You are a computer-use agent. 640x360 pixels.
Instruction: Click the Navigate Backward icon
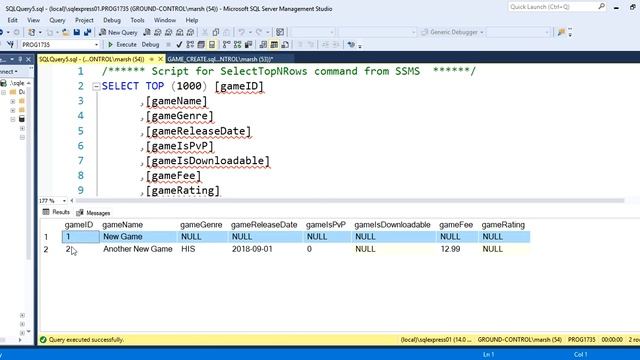pos(1,32)
